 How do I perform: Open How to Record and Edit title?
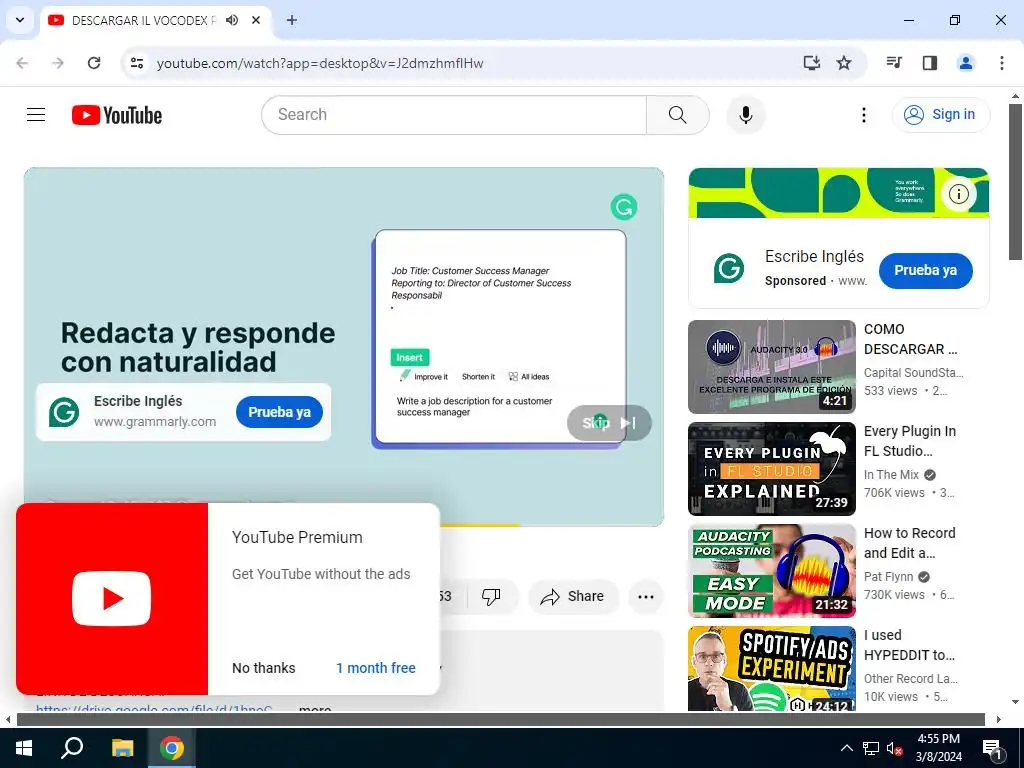(x=910, y=543)
